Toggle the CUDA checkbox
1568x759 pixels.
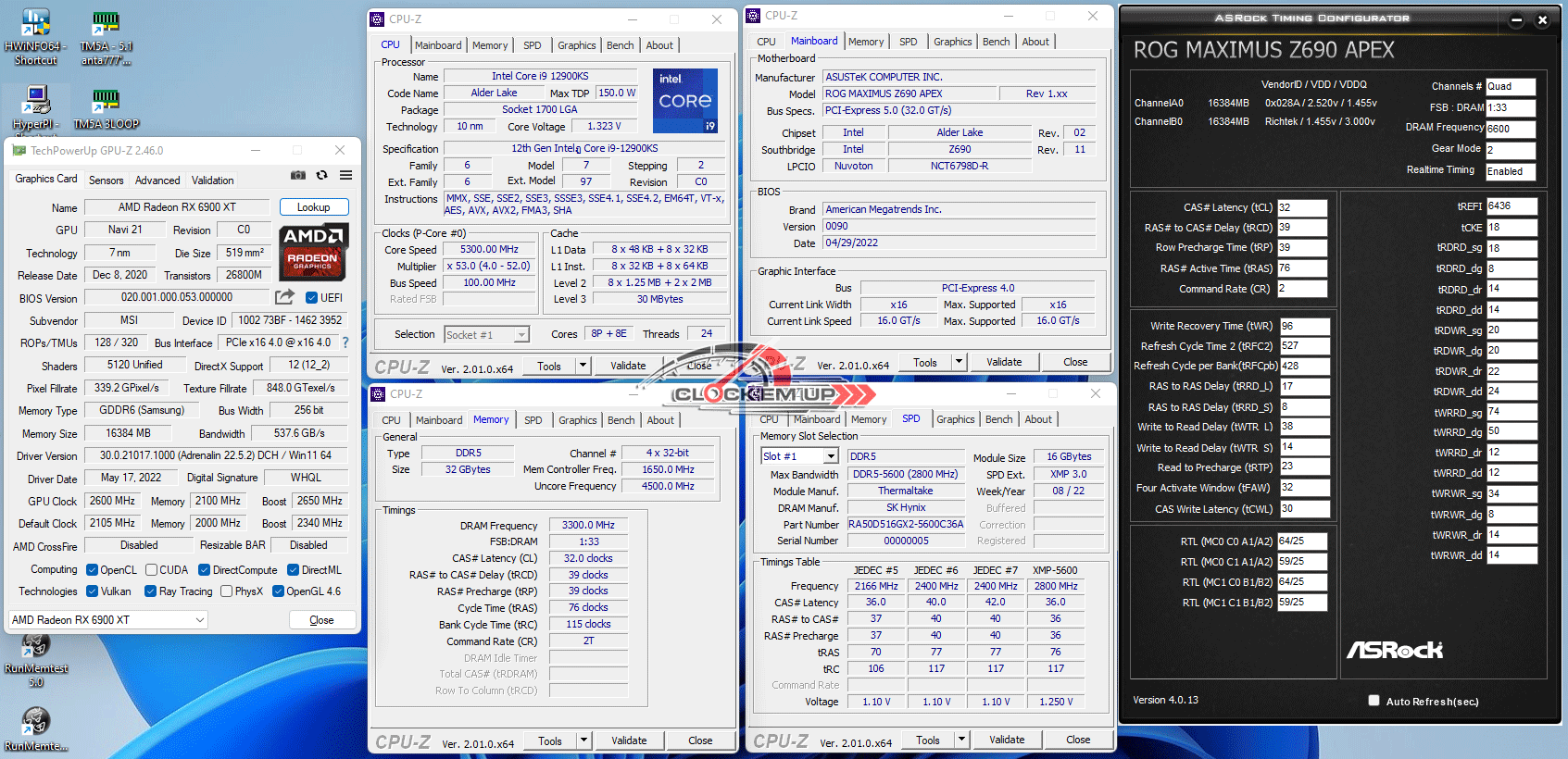pyautogui.click(x=151, y=570)
